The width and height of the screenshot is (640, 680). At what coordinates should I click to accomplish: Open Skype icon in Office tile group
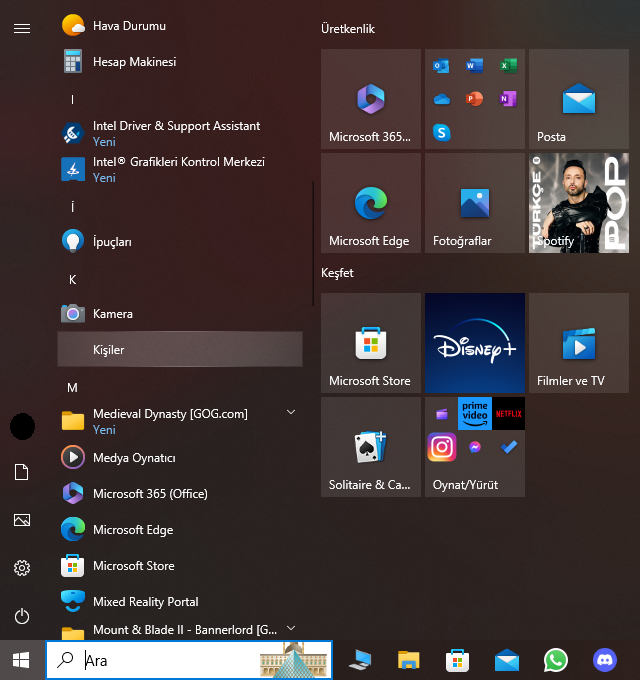point(441,132)
